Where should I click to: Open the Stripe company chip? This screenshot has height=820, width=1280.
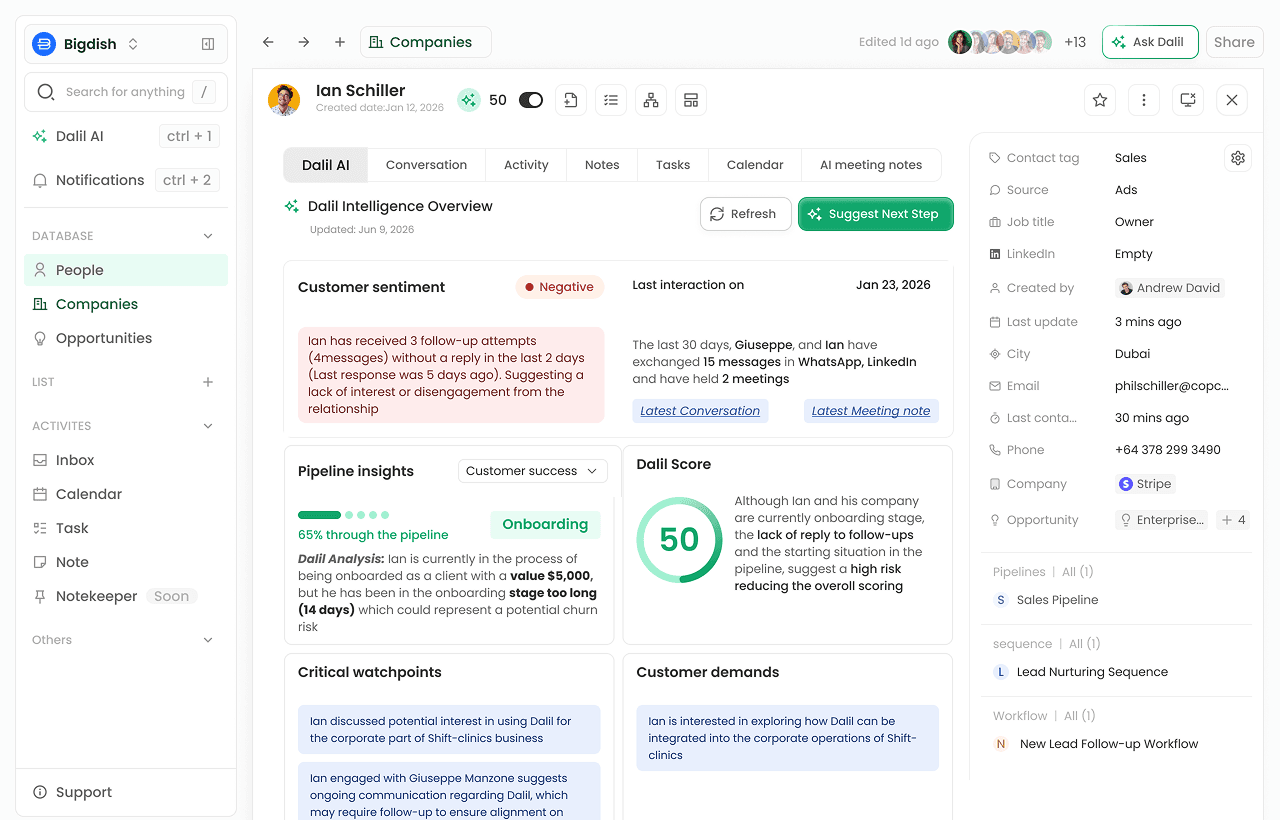(1146, 484)
